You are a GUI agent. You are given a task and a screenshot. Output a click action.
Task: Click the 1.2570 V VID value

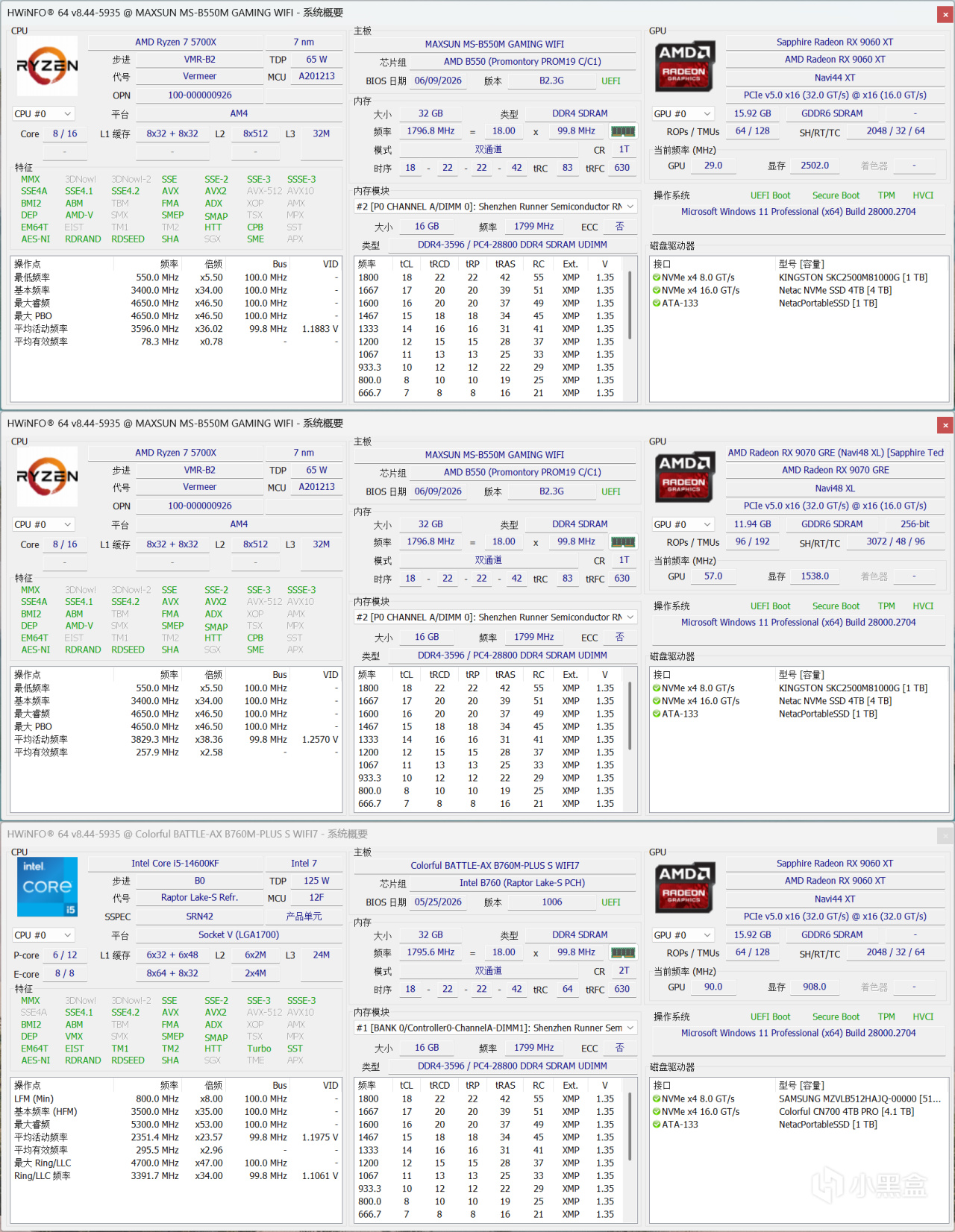(x=320, y=740)
